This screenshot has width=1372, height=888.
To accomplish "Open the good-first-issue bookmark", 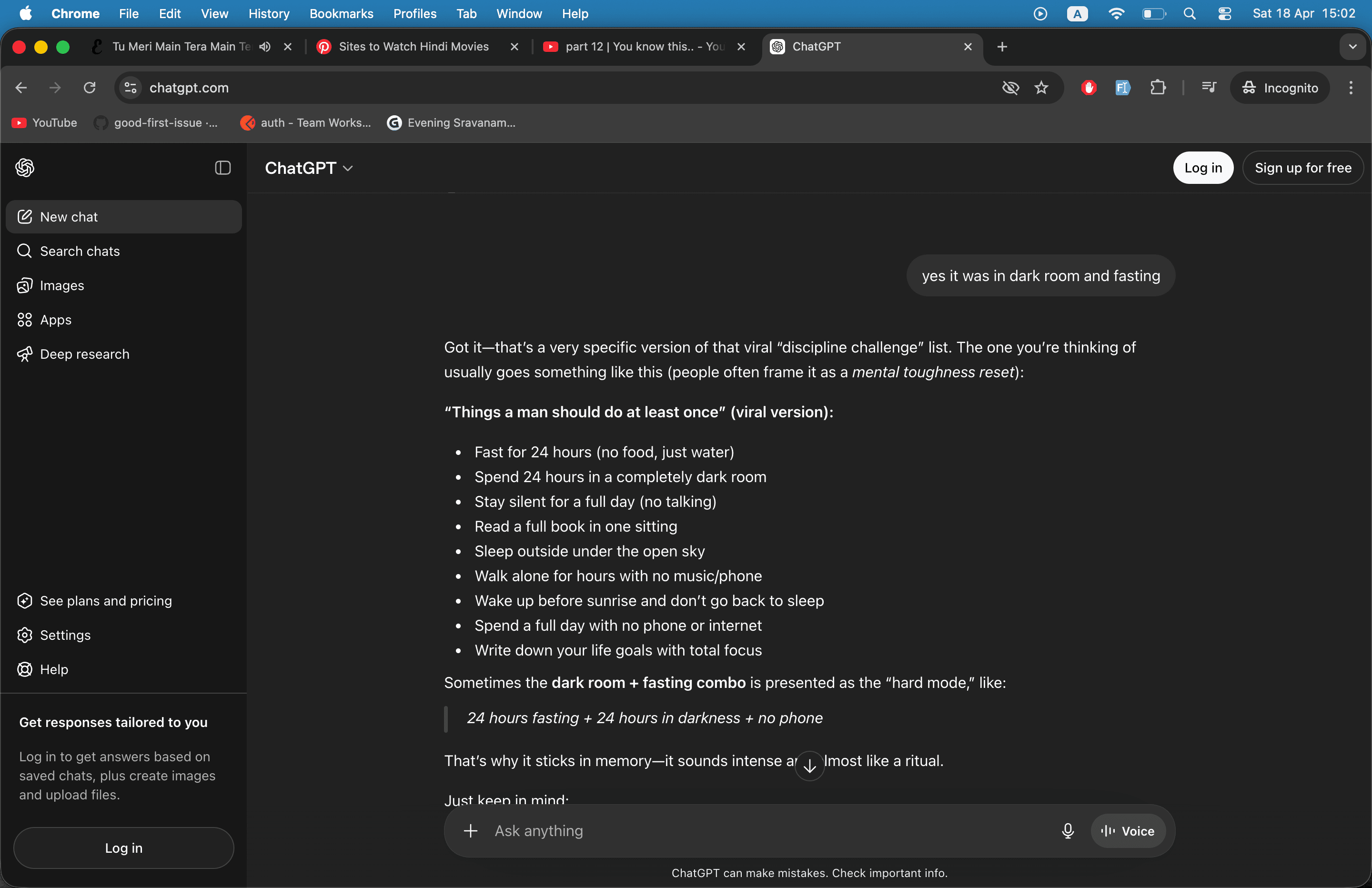I will click(156, 123).
